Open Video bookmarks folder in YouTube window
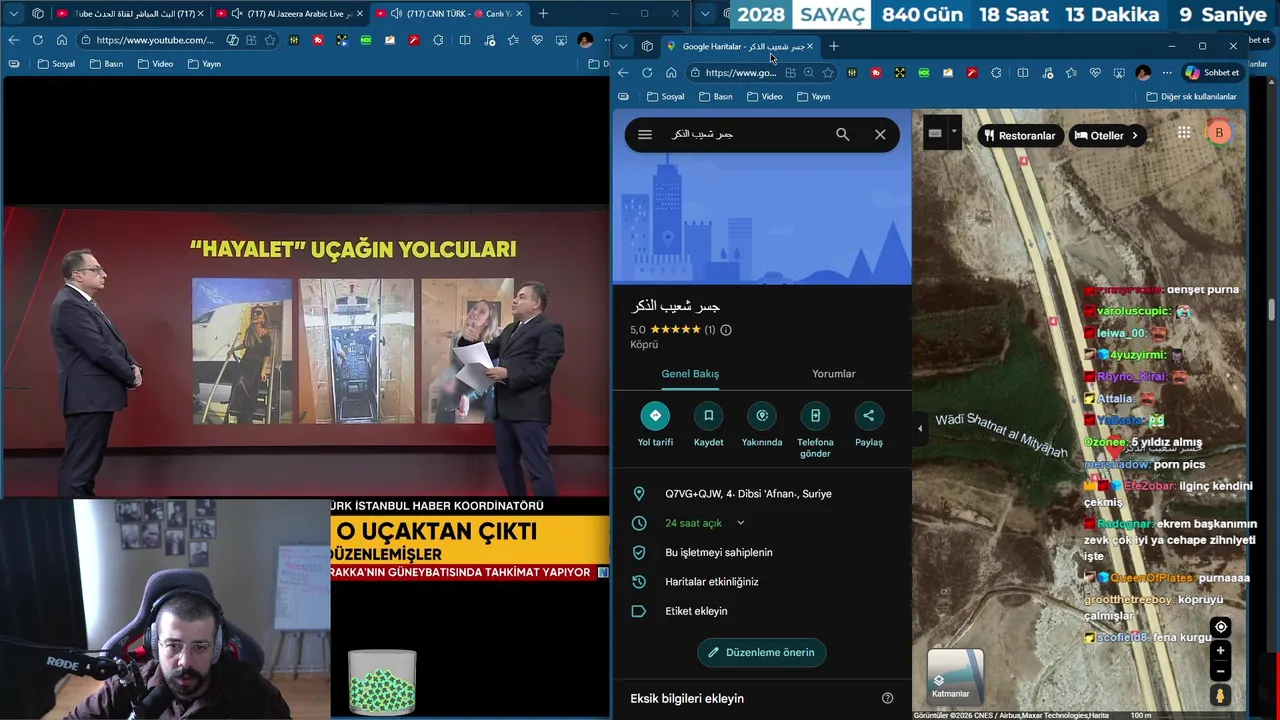The height and width of the screenshot is (720, 1280). (x=155, y=64)
